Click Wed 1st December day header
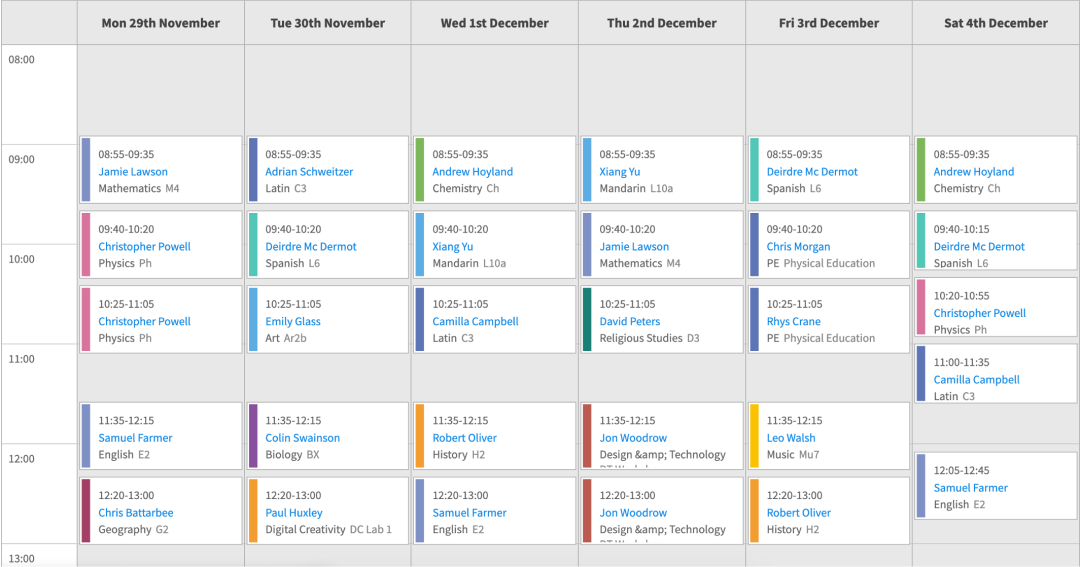1080x567 pixels. [x=494, y=23]
